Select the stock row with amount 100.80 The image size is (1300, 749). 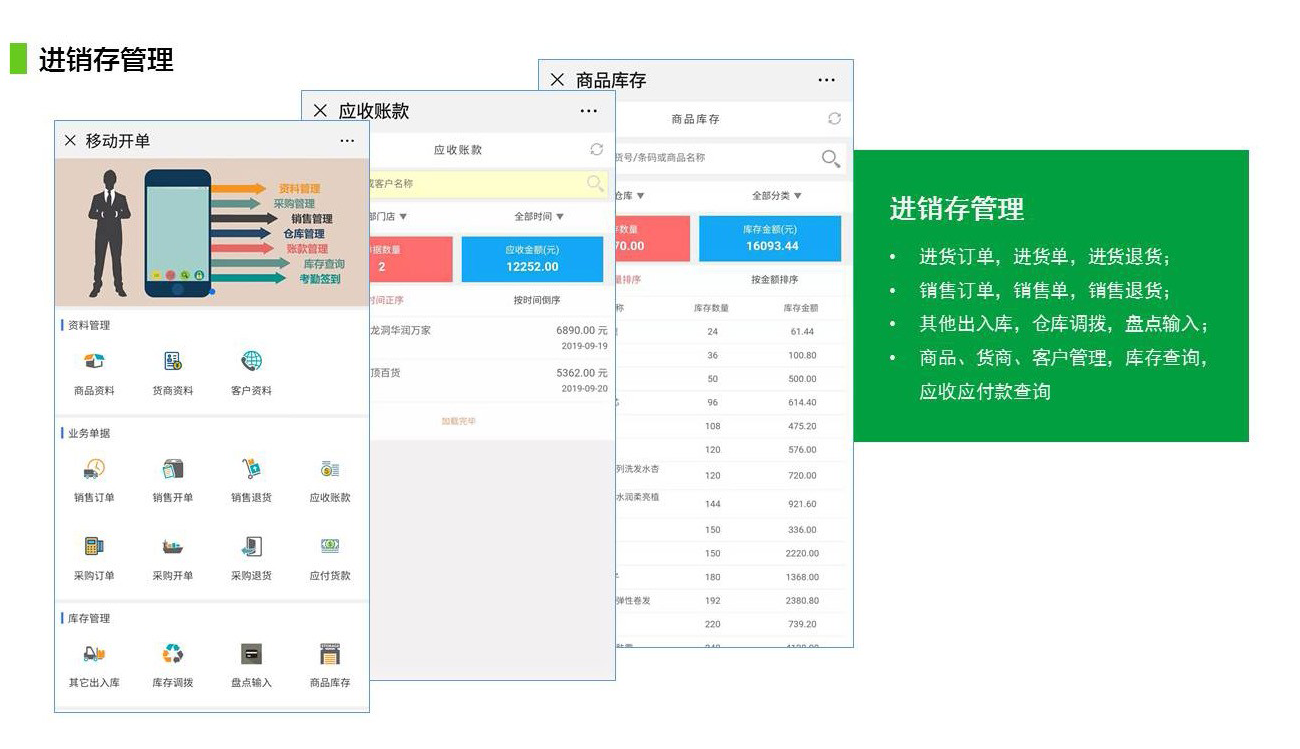click(732, 355)
